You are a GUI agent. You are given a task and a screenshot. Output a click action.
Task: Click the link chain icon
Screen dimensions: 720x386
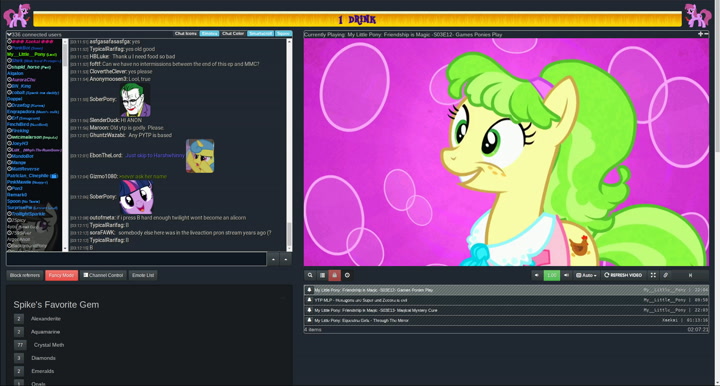click(665, 275)
